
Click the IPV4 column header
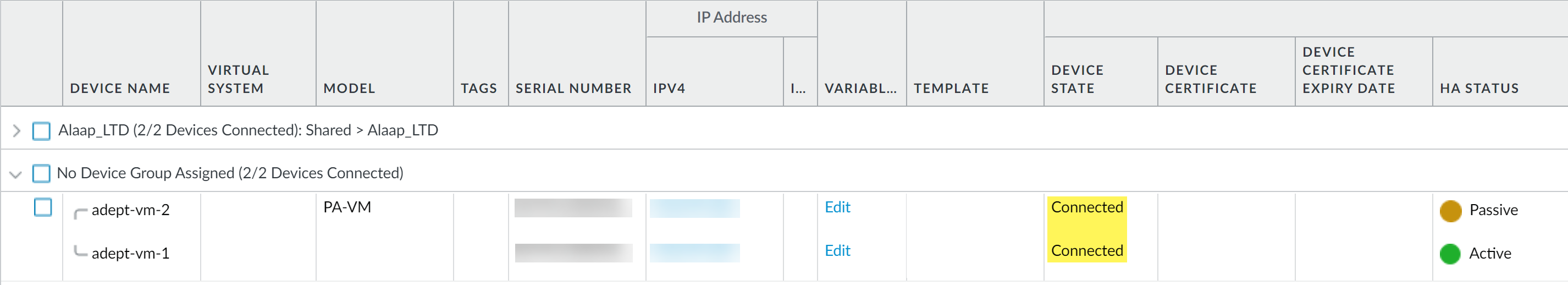pos(669,88)
